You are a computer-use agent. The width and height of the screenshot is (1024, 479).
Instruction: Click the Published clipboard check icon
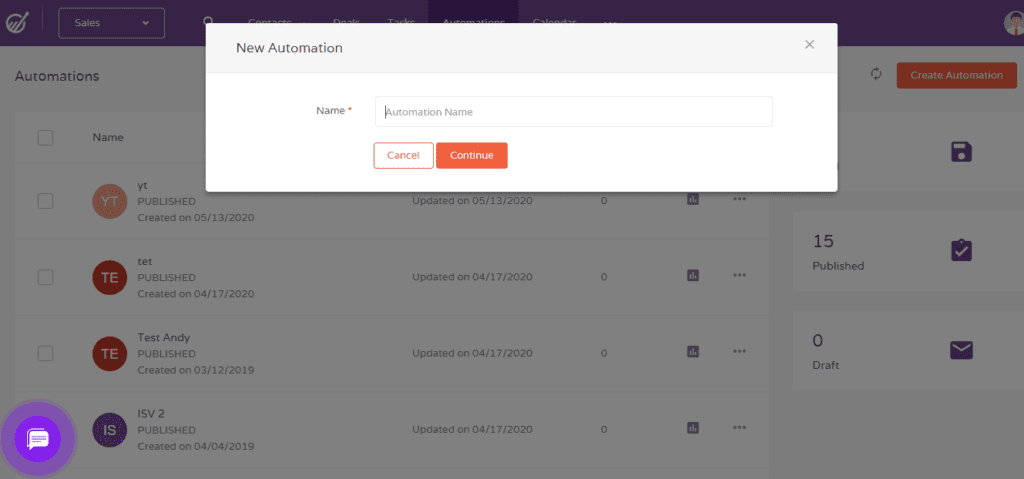tap(961, 250)
